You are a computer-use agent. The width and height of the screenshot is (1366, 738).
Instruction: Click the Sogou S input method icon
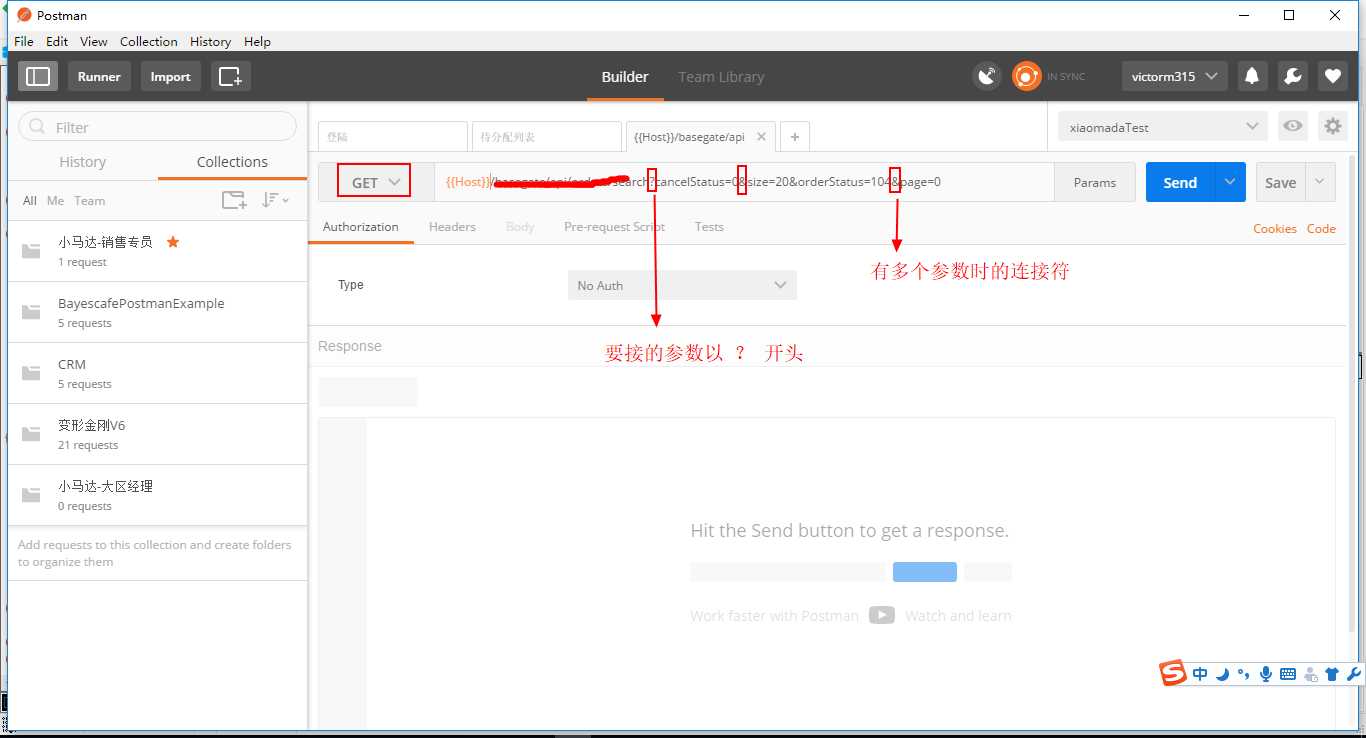click(1173, 673)
